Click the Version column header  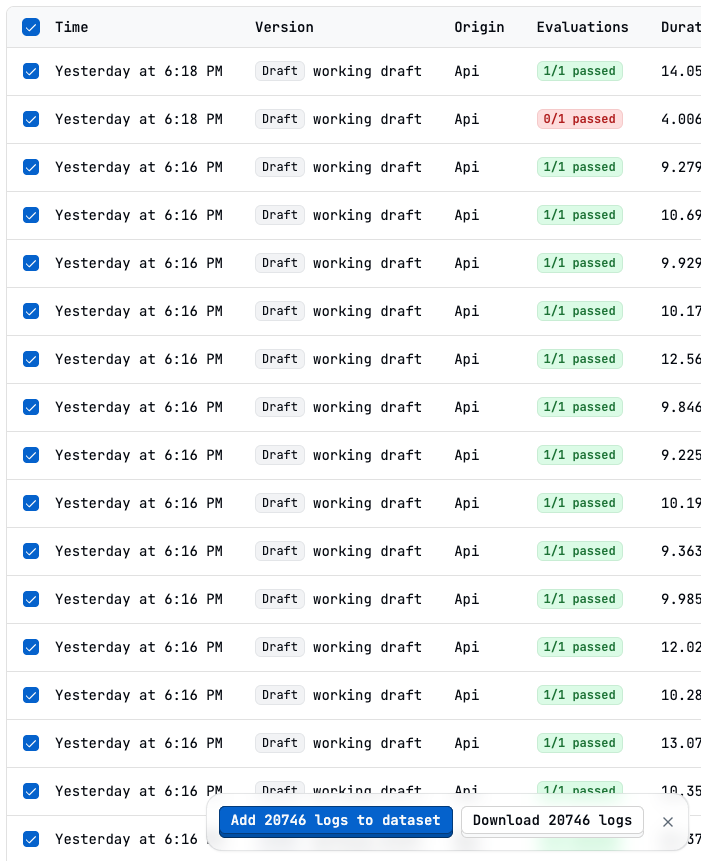point(284,27)
